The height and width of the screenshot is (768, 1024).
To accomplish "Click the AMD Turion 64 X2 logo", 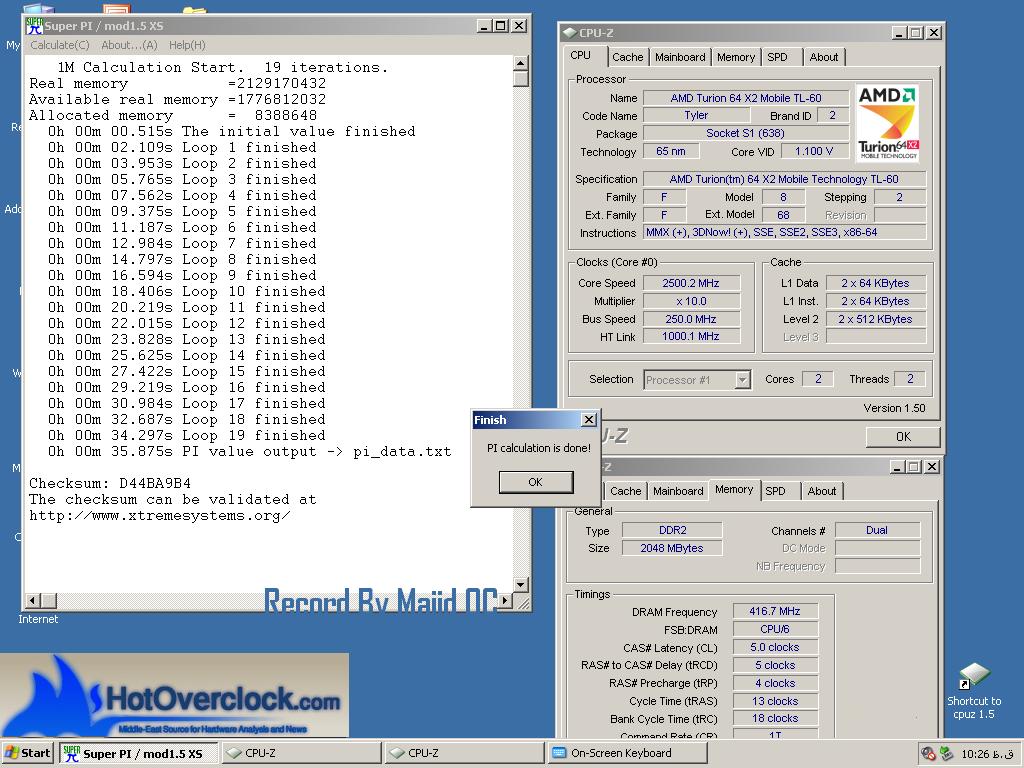I will pos(888,123).
